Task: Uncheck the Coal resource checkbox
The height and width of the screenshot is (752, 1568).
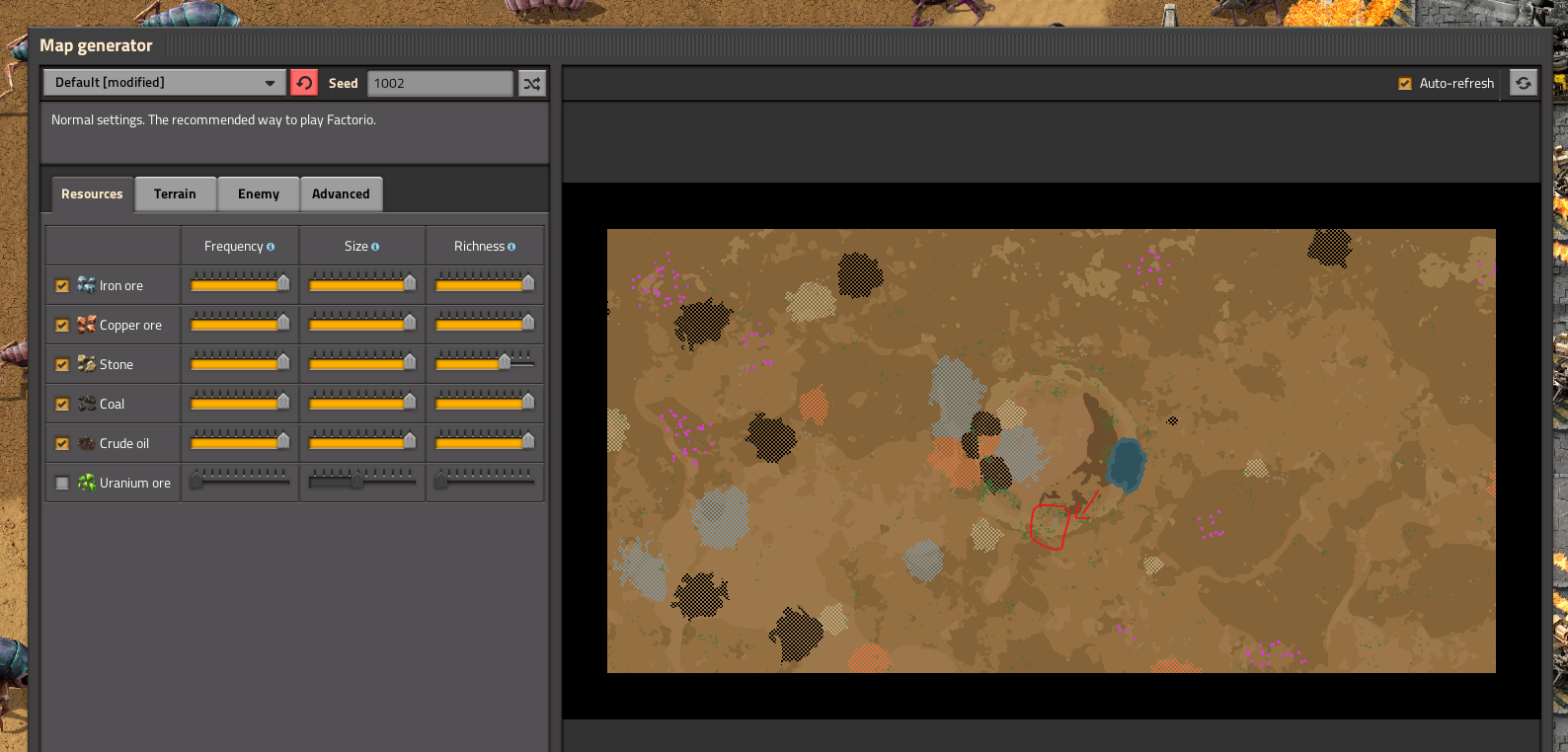Action: click(x=62, y=404)
